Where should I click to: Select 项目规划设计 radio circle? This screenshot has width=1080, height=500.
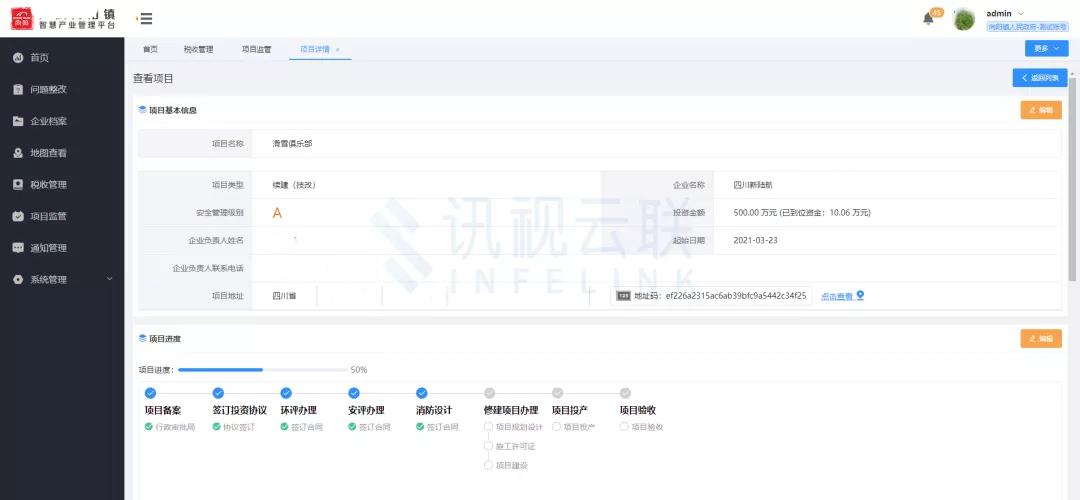pyautogui.click(x=488, y=427)
